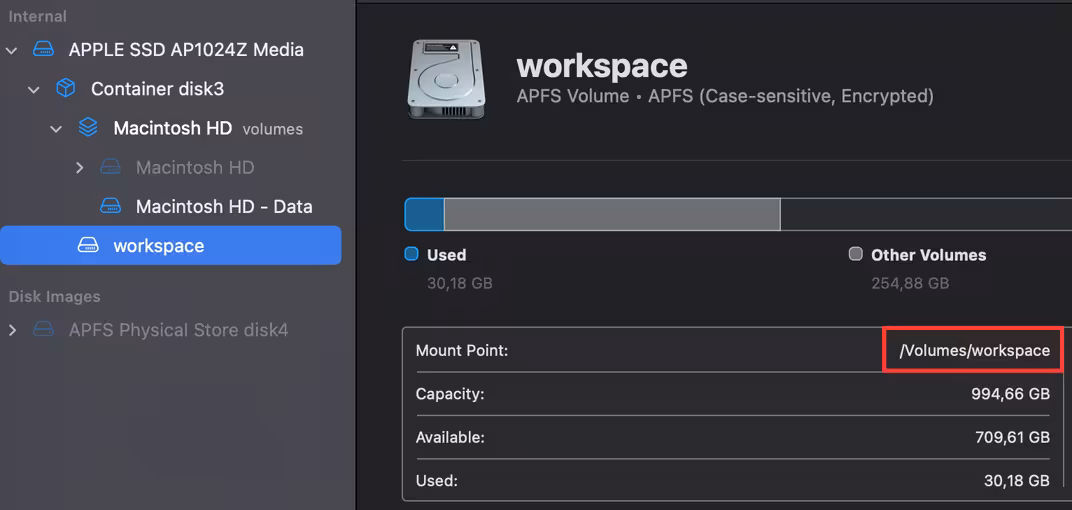Image resolution: width=1072 pixels, height=510 pixels.
Task: Collapse the APPLE SSD AP1024Z Media chevron
Action: pyautogui.click(x=11, y=50)
